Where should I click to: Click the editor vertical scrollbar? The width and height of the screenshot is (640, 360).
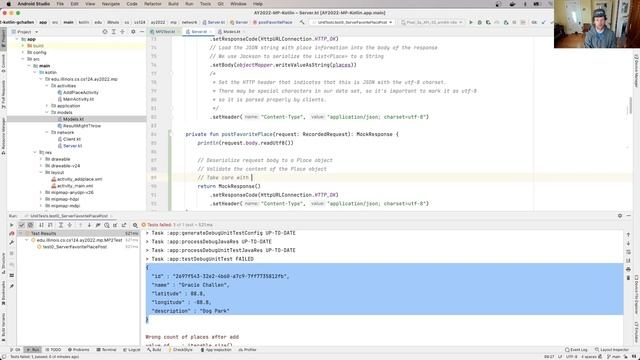[630, 106]
